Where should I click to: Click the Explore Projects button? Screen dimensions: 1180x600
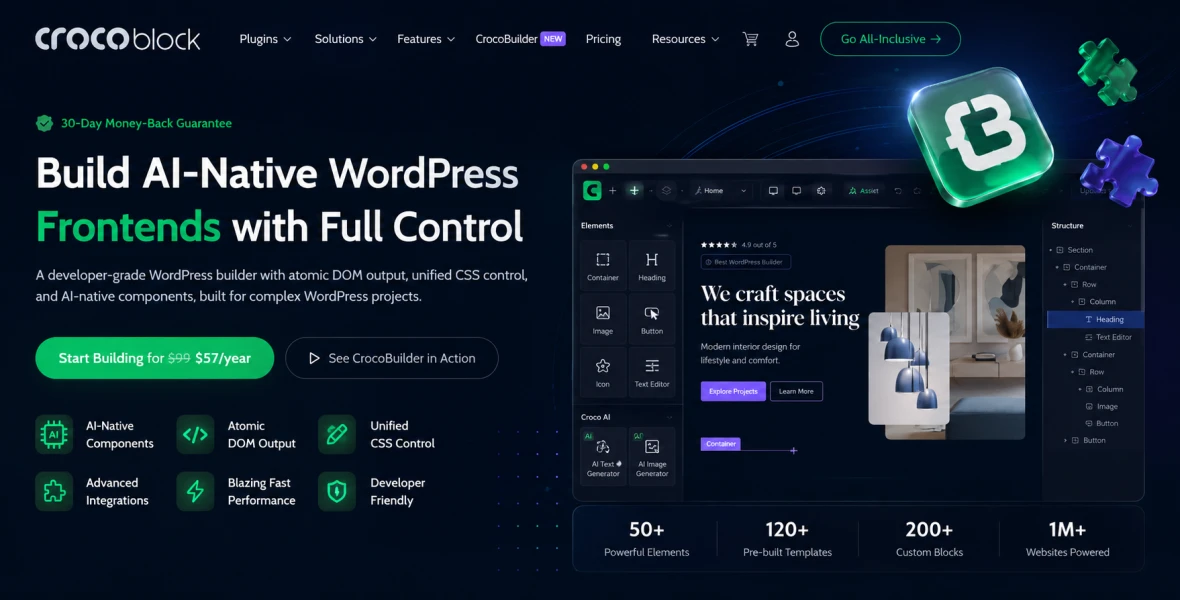[x=733, y=391]
